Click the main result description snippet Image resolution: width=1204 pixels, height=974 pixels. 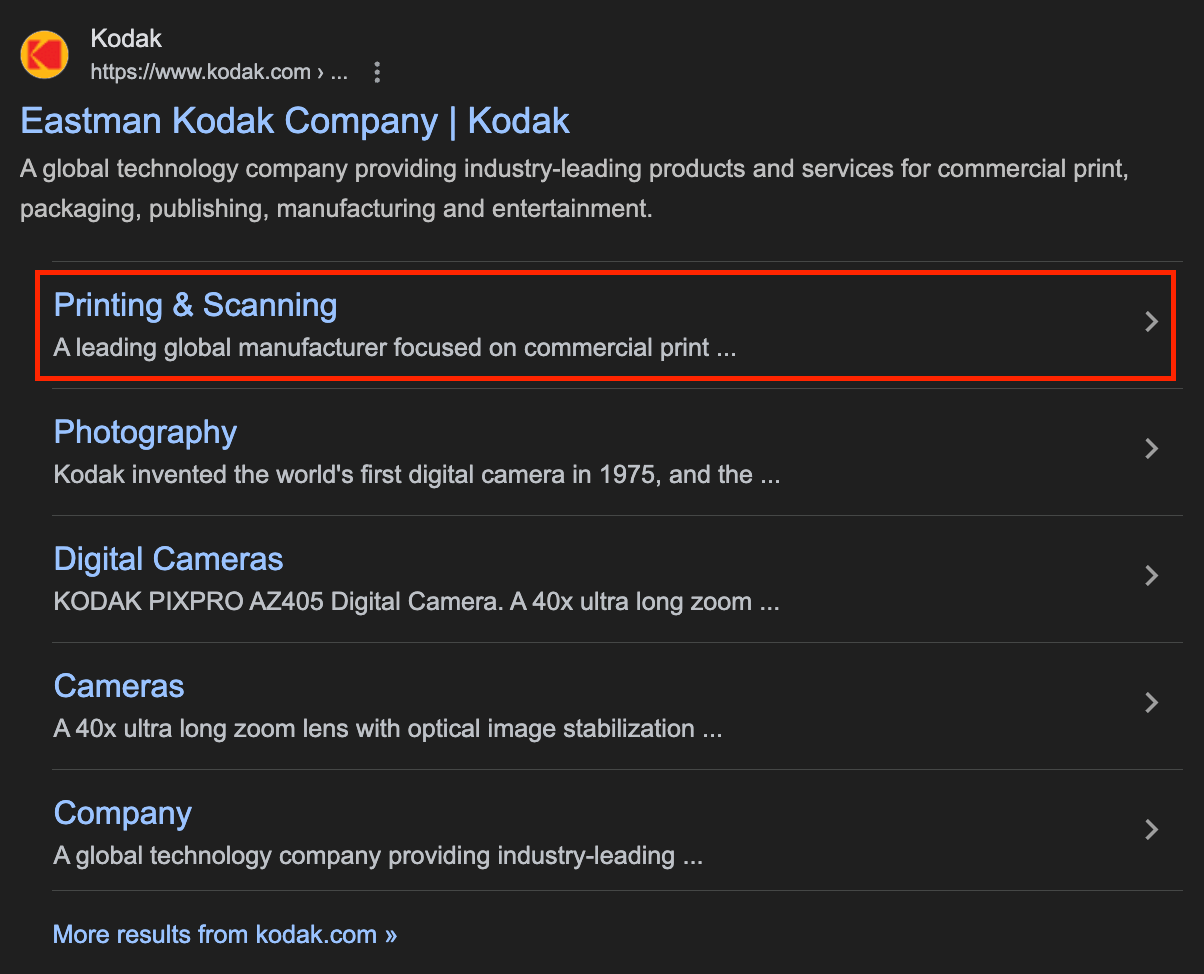574,189
